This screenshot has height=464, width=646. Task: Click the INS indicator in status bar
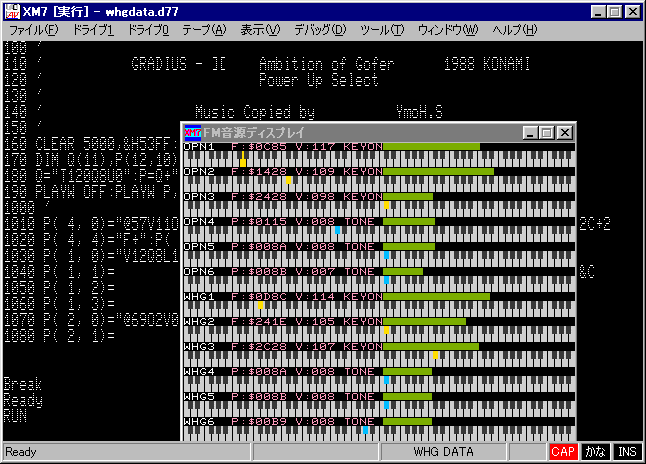[627, 452]
